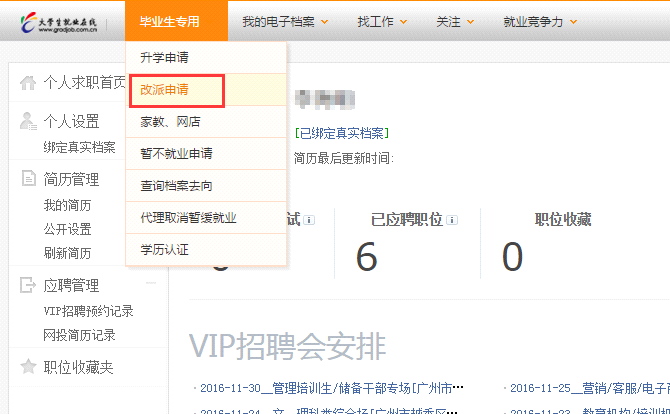Viewport: 670px width, 414px height.
Task: Click 学历认证 menu item
Action: pos(165,249)
